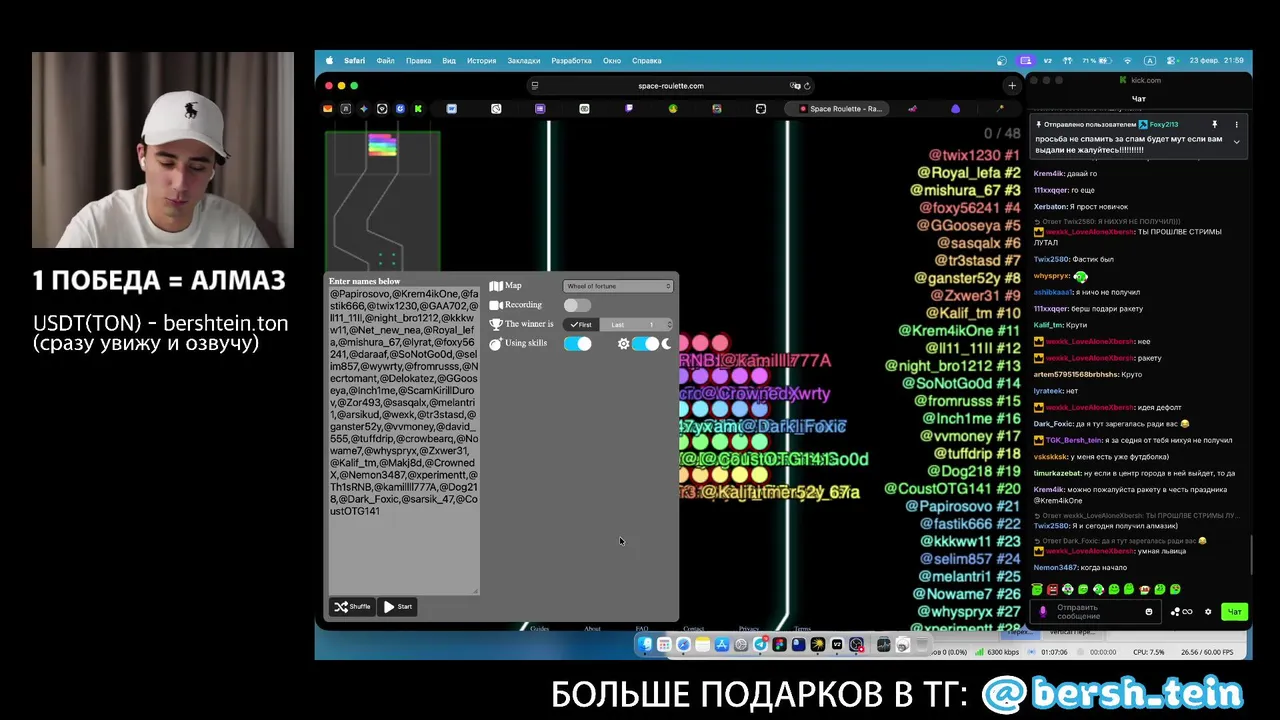Click the trophy icon next to The winner is
The width and height of the screenshot is (1280, 720).
(495, 324)
